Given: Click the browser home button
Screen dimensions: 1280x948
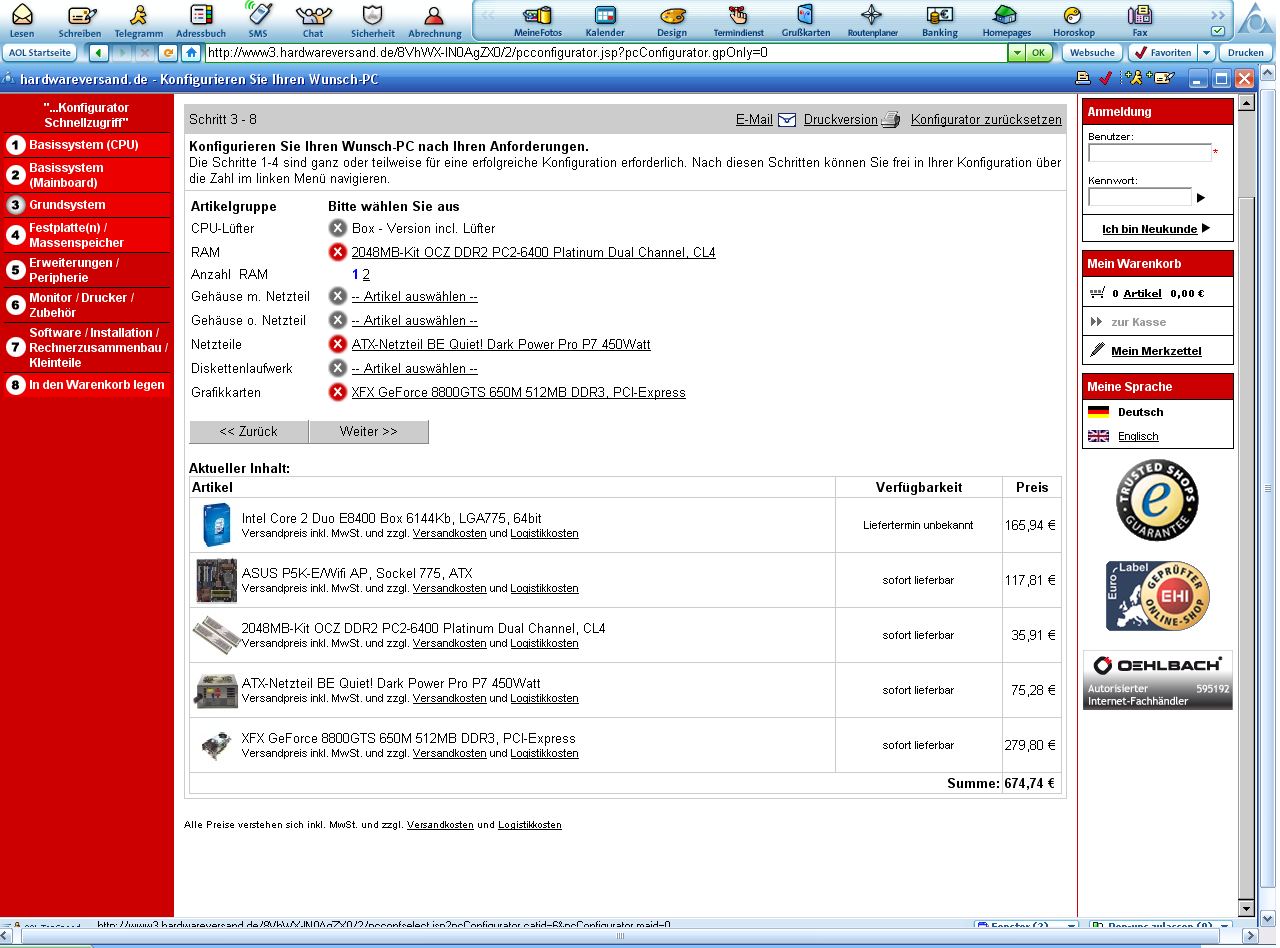Looking at the screenshot, I should point(191,53).
